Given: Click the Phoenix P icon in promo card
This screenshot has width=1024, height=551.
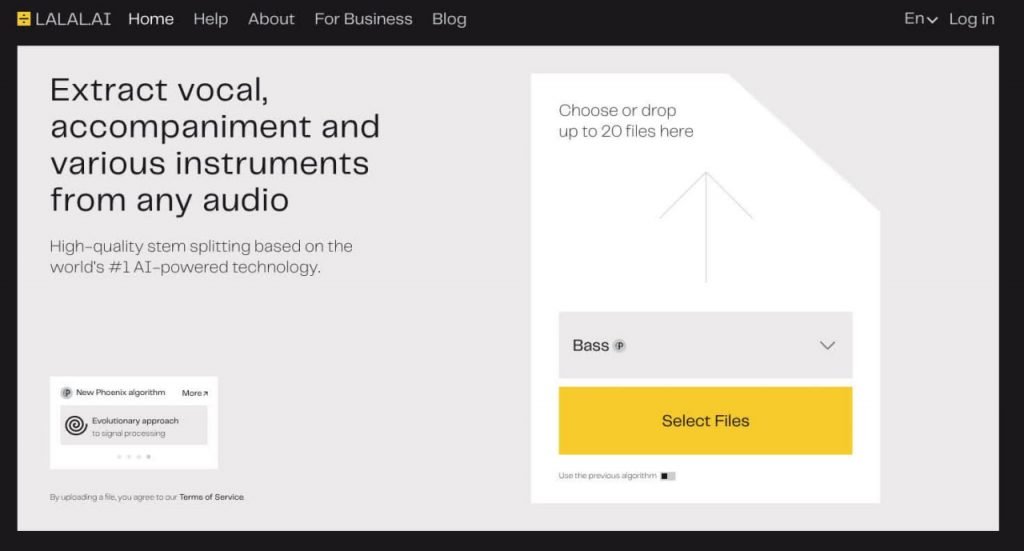Looking at the screenshot, I should click(x=66, y=393).
